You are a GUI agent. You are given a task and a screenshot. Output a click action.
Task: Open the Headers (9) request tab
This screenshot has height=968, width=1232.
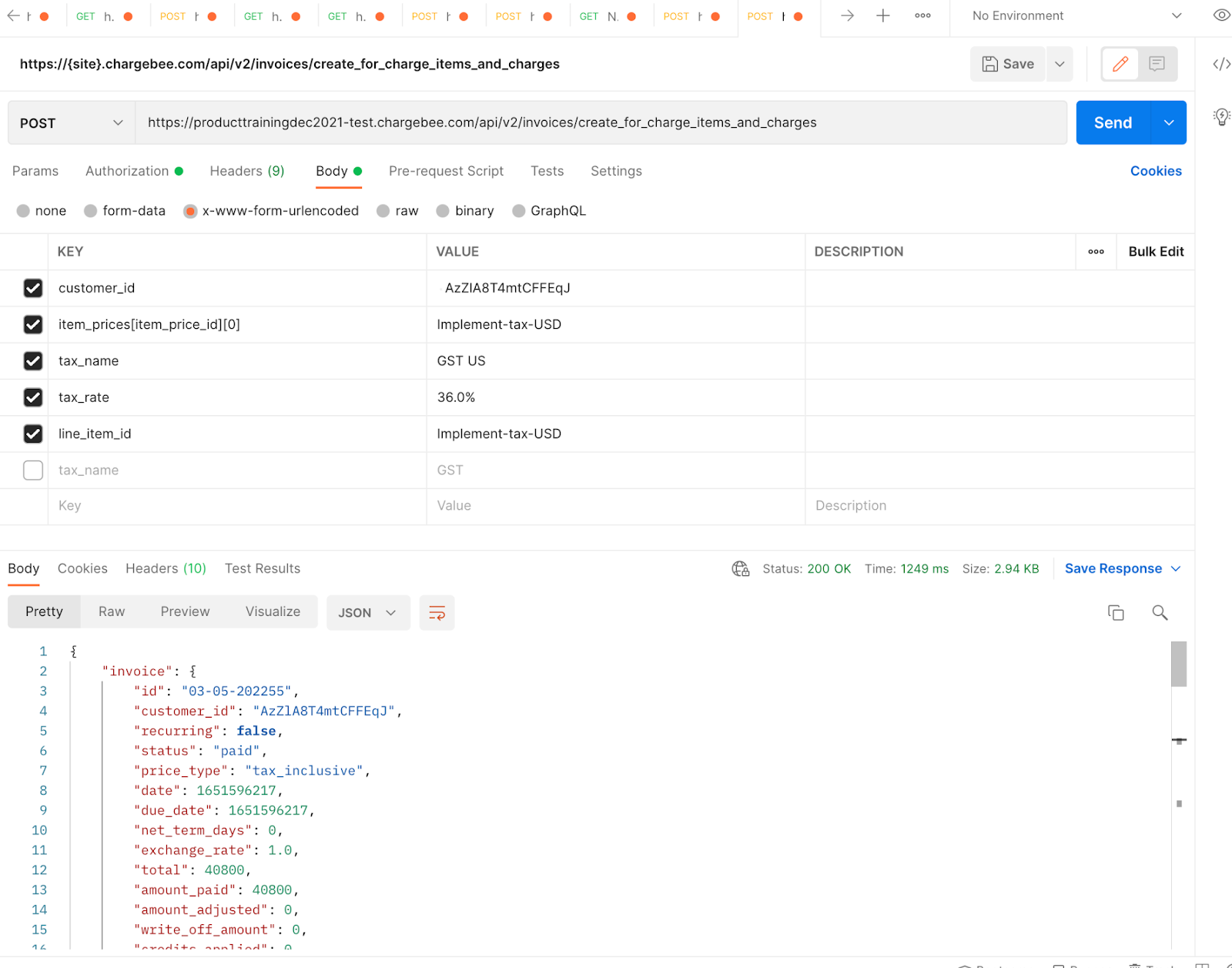[247, 171]
